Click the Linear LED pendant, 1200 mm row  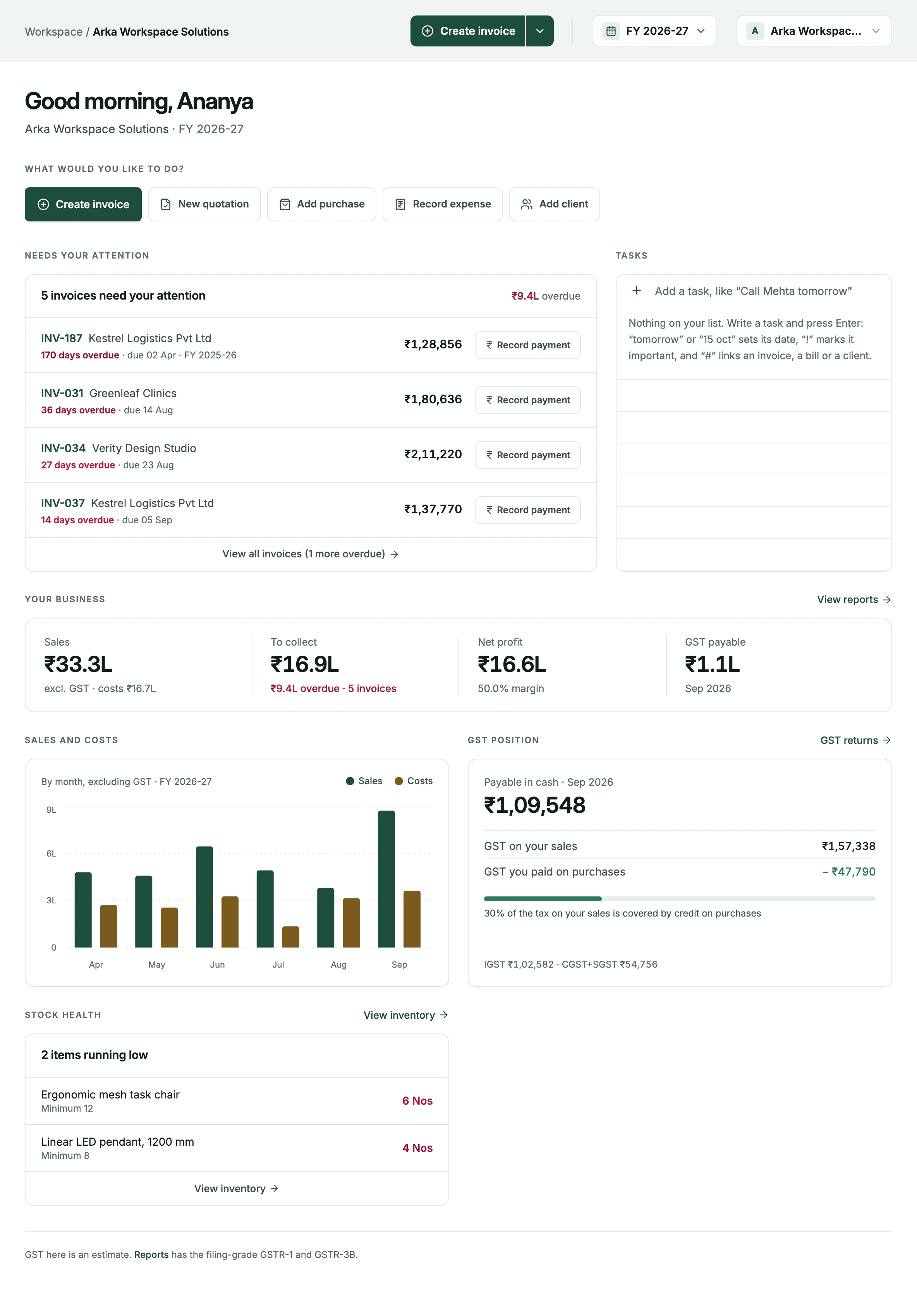(x=237, y=1148)
